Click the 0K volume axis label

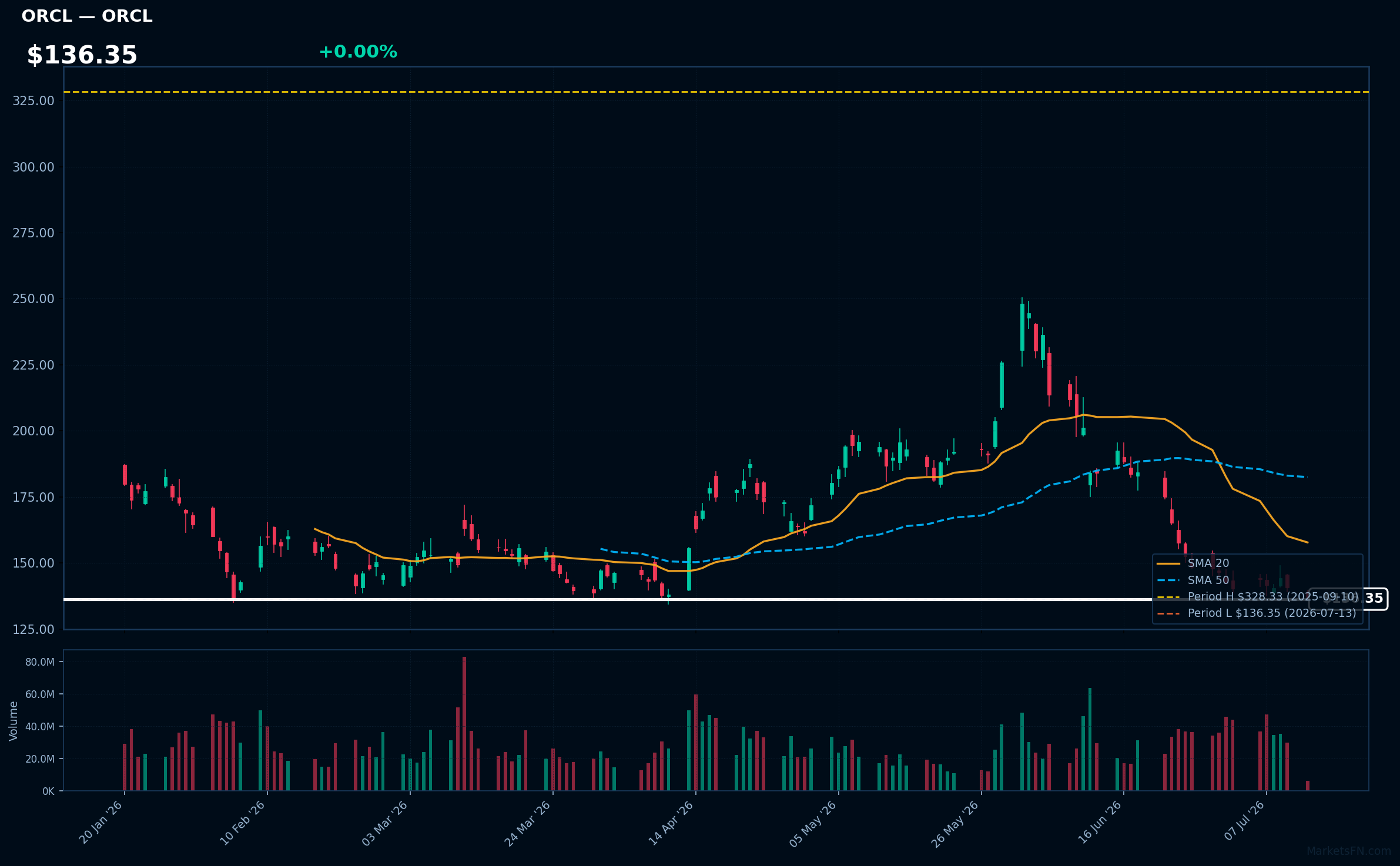pos(48,791)
